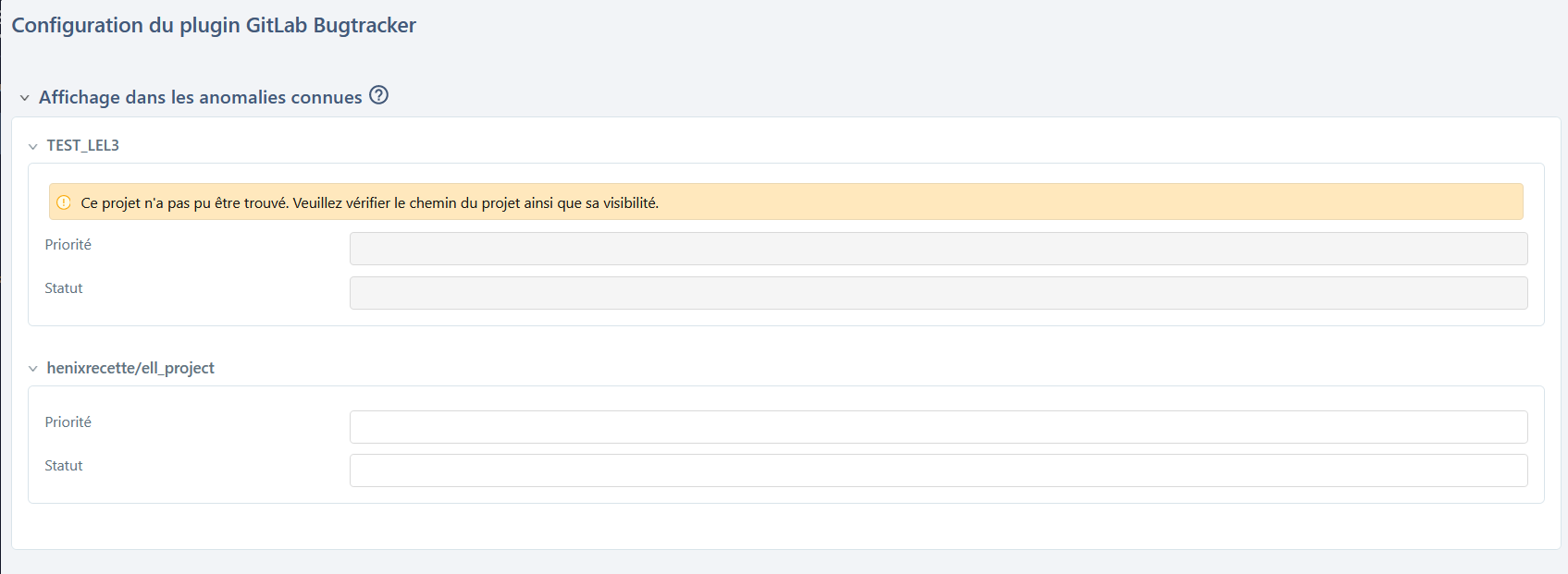
Task: Click the disabled Priorité field of TEST_LEL3
Action: [x=938, y=249]
